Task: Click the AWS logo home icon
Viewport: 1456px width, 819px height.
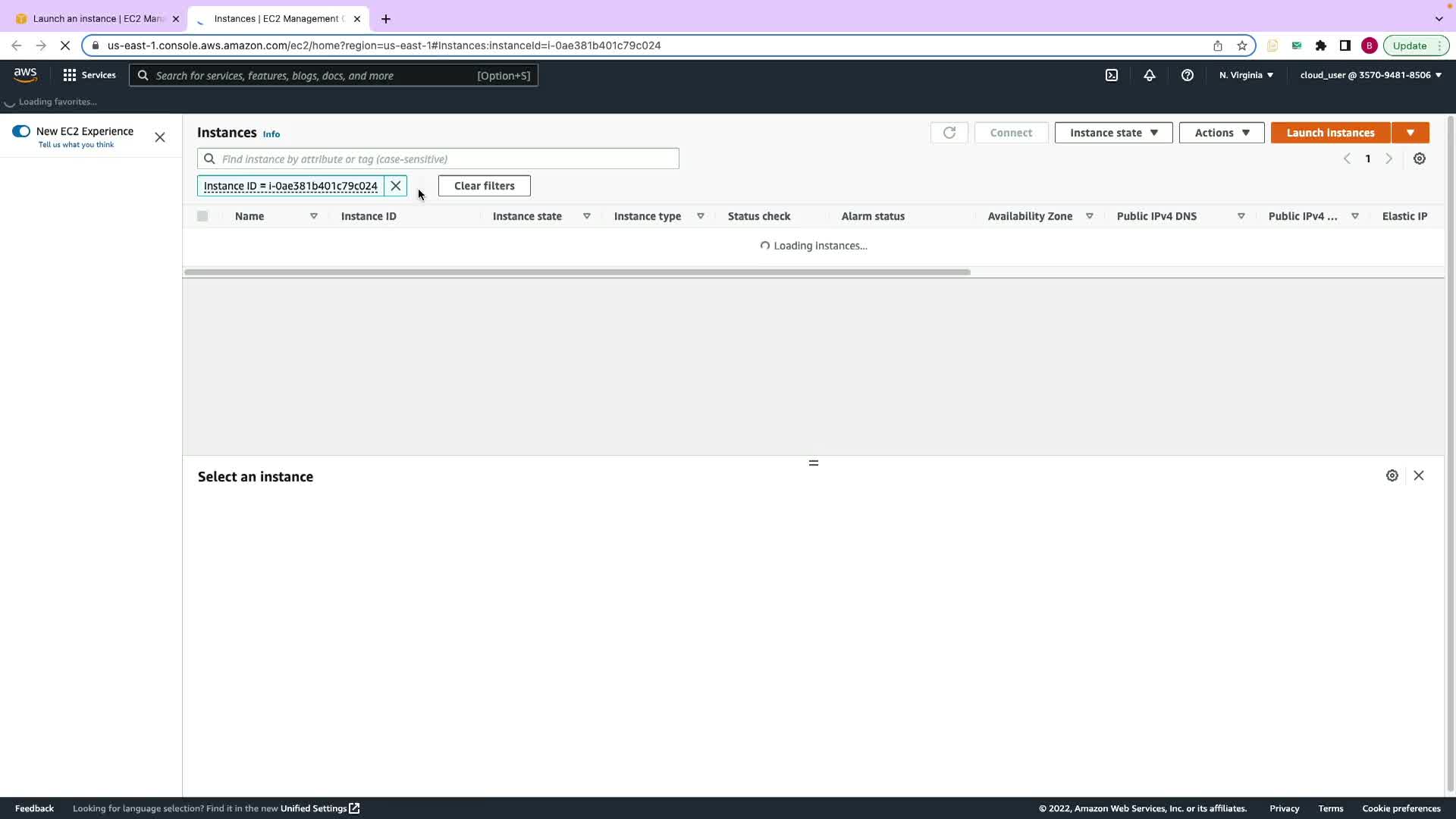Action: 25,74
